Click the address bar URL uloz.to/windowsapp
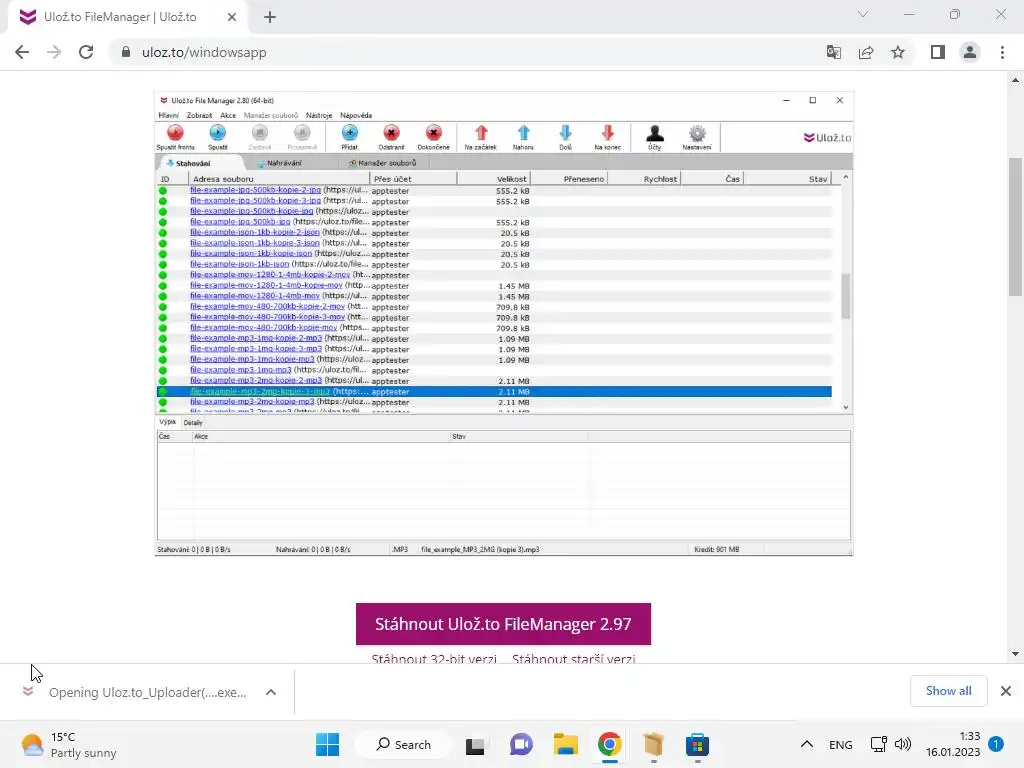This screenshot has width=1024, height=768. pos(204,52)
